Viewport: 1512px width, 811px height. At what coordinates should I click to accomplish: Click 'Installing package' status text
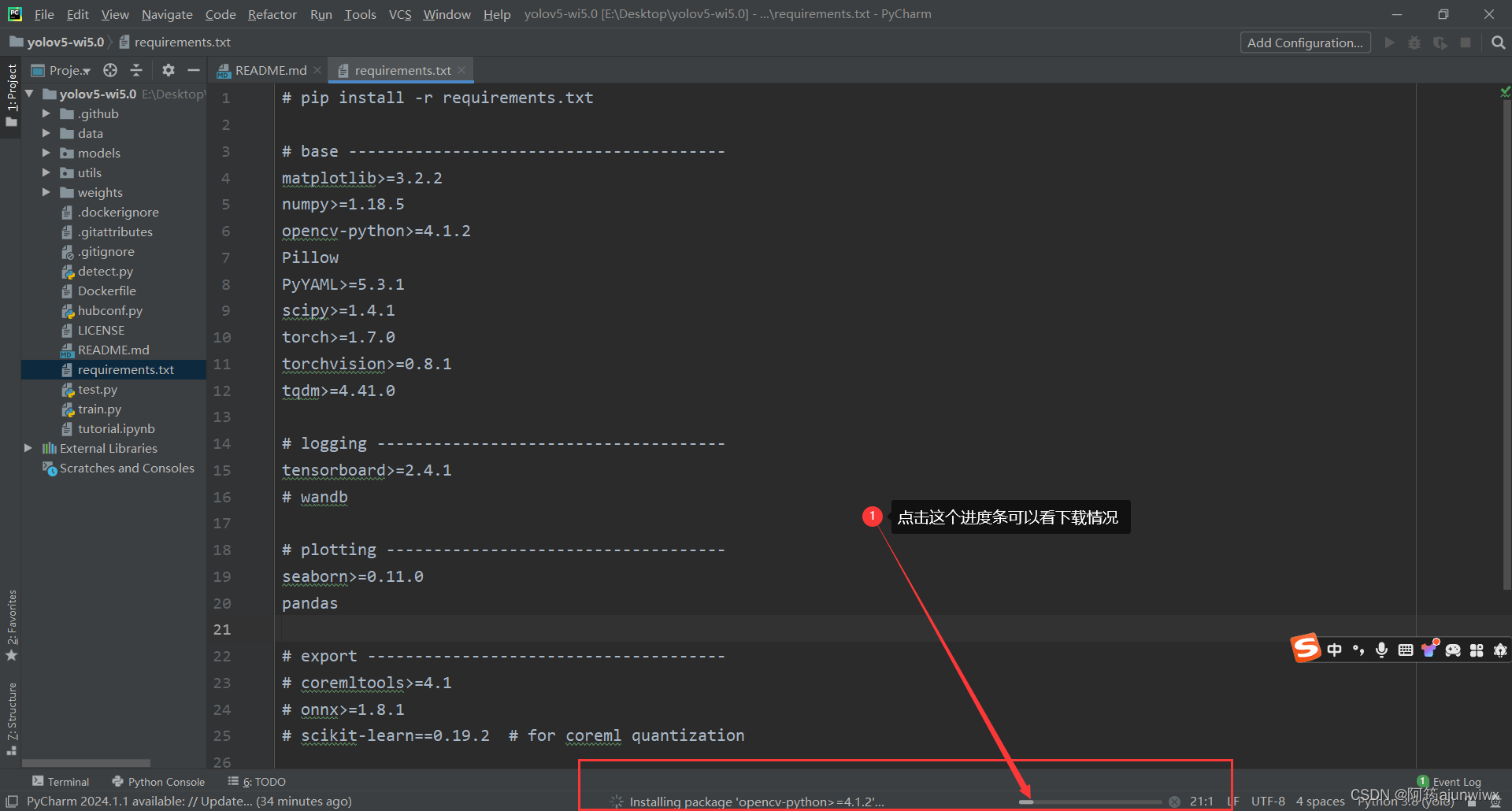757,802
